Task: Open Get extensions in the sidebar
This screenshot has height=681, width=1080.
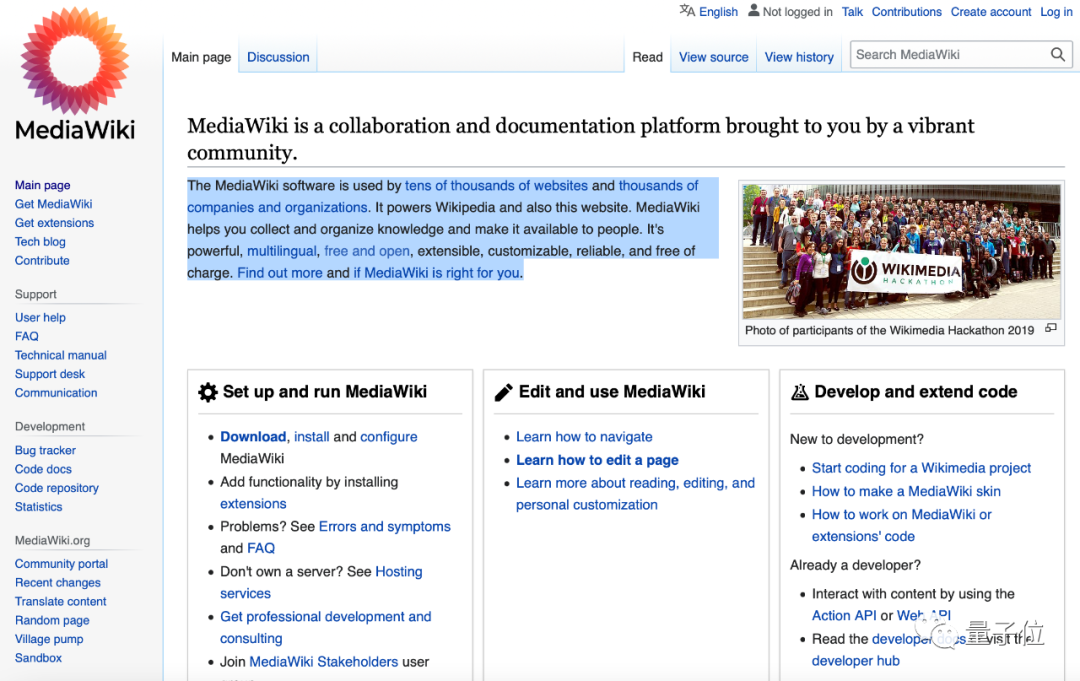Action: [x=54, y=223]
